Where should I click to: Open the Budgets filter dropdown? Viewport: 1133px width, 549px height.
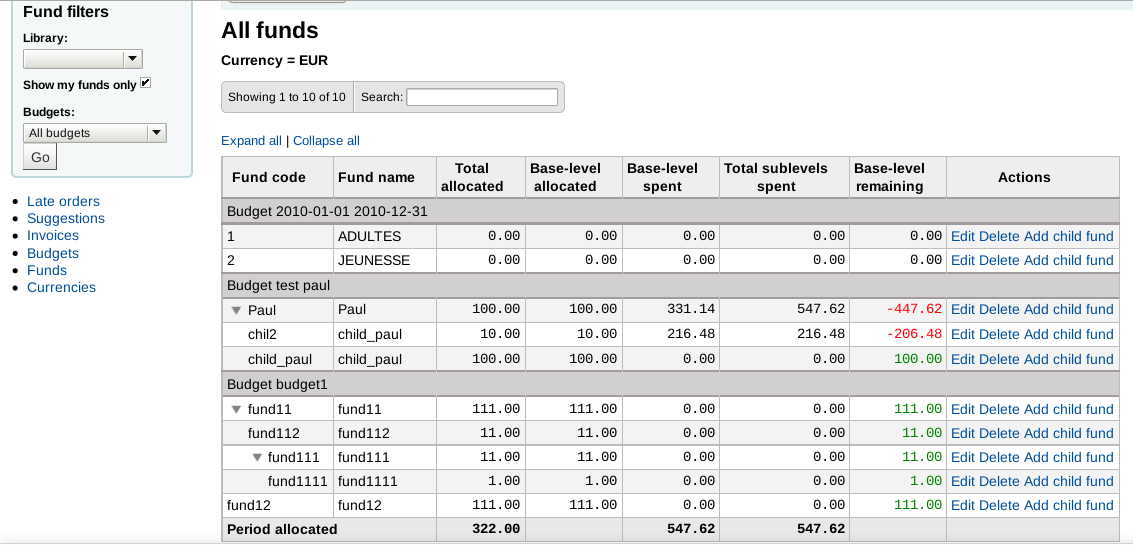click(94, 133)
